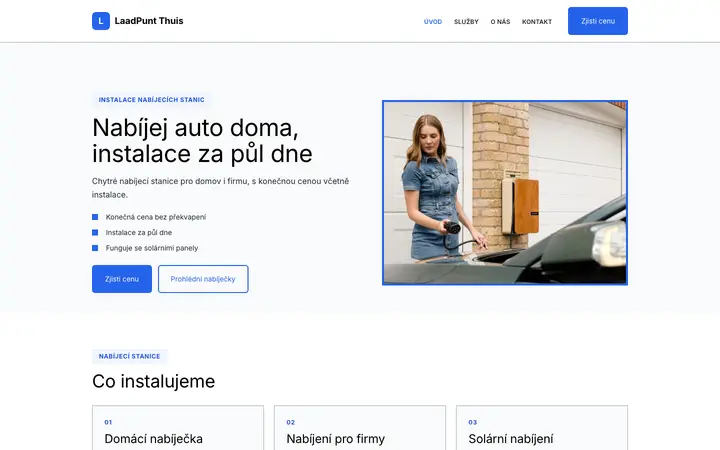
Task: Open the KONTAKT menu item
Action: point(537,22)
